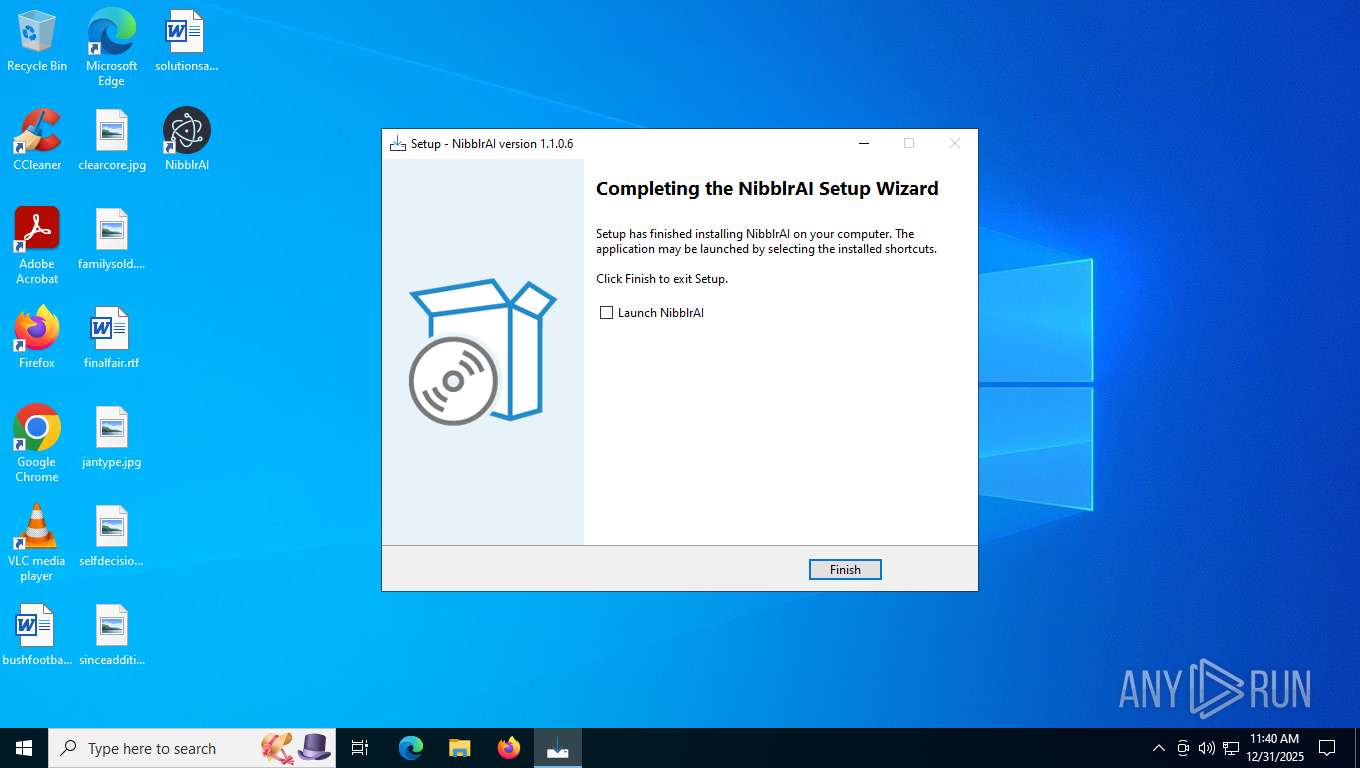
Task: Select the NibblrAI desktop shortcut
Action: pyautogui.click(x=187, y=140)
